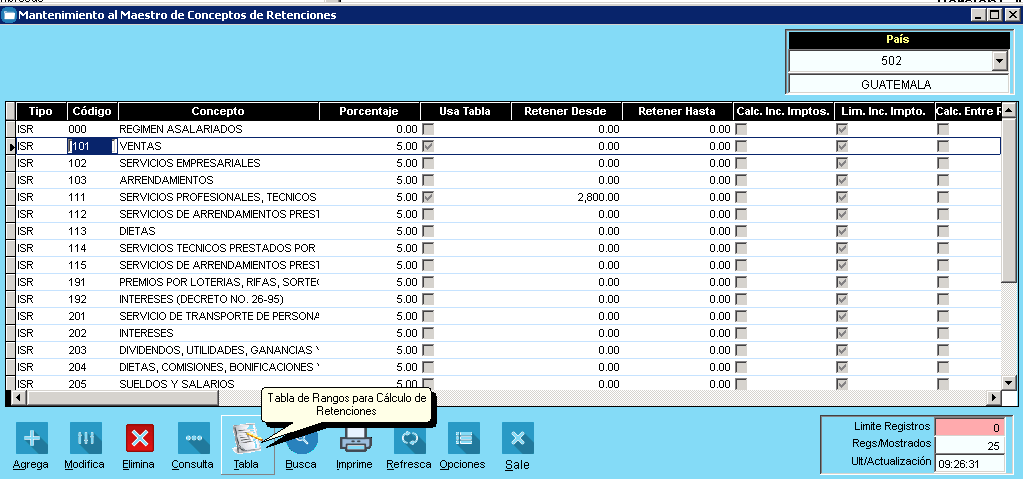Expand the País dropdown arrow

click(x=998, y=62)
